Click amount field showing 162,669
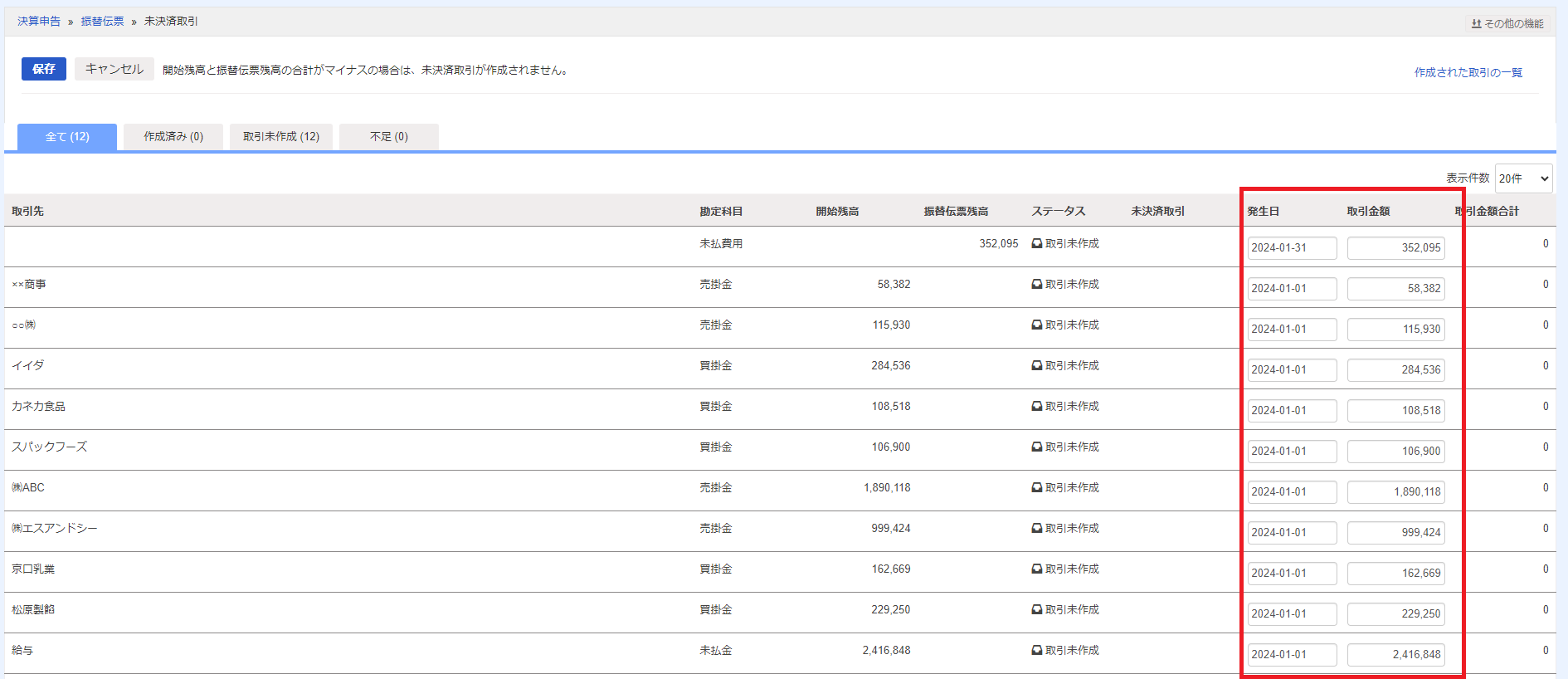The height and width of the screenshot is (679, 1568). 1396,574
